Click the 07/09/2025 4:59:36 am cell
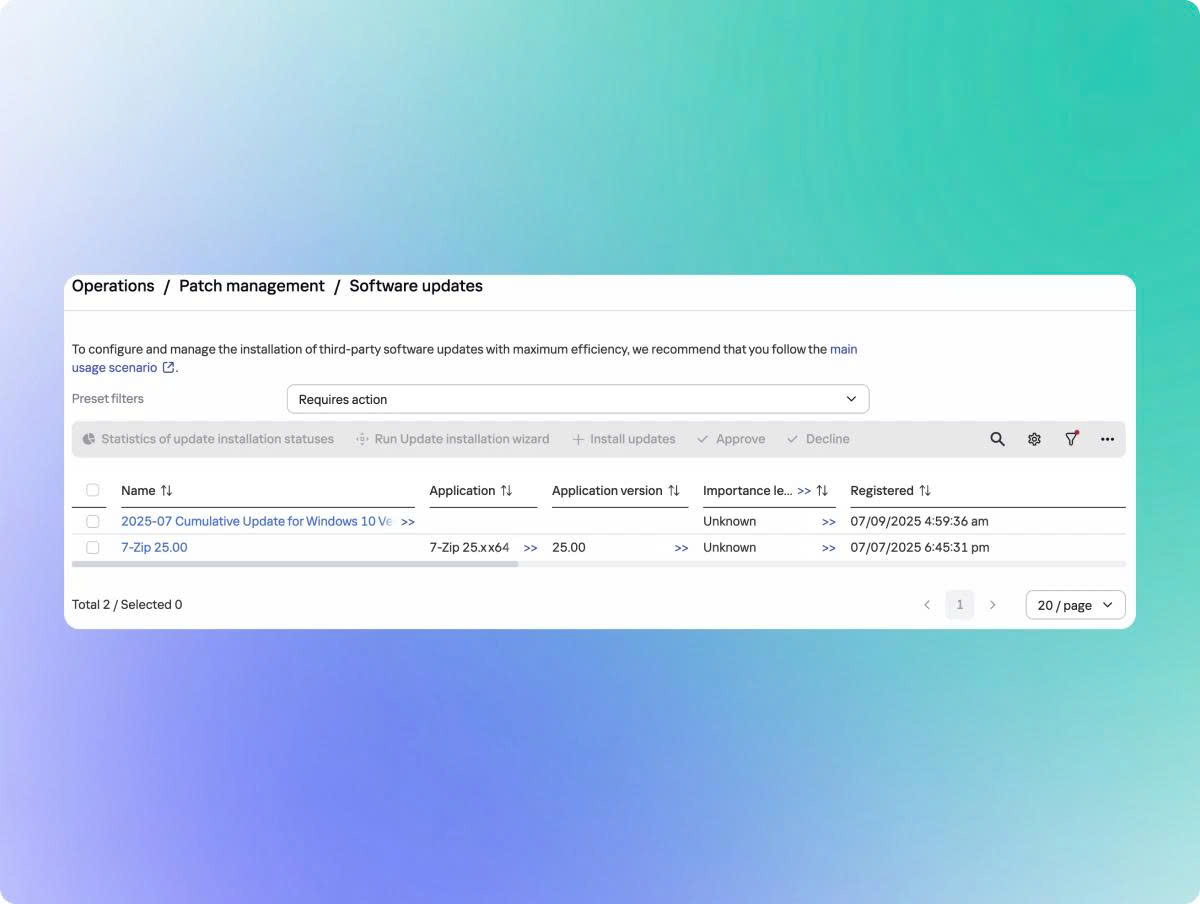 tap(919, 521)
